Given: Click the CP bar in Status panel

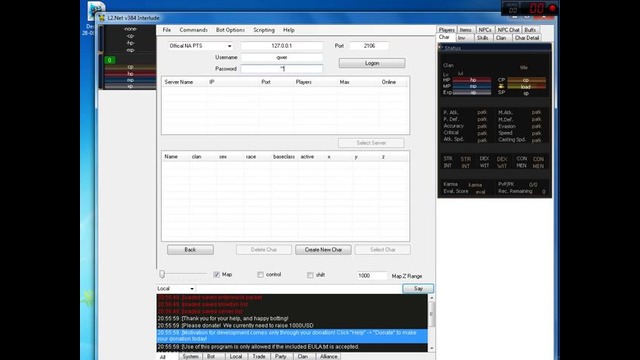Looking at the screenshot, I should tap(526, 80).
